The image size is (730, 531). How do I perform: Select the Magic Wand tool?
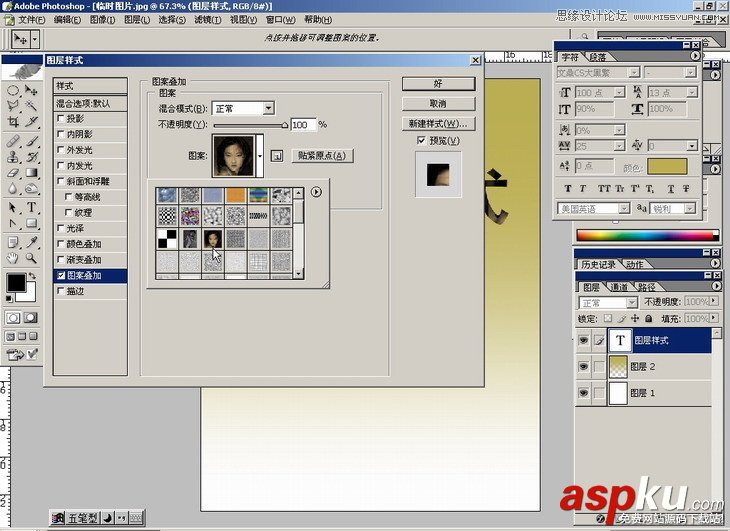pos(31,106)
